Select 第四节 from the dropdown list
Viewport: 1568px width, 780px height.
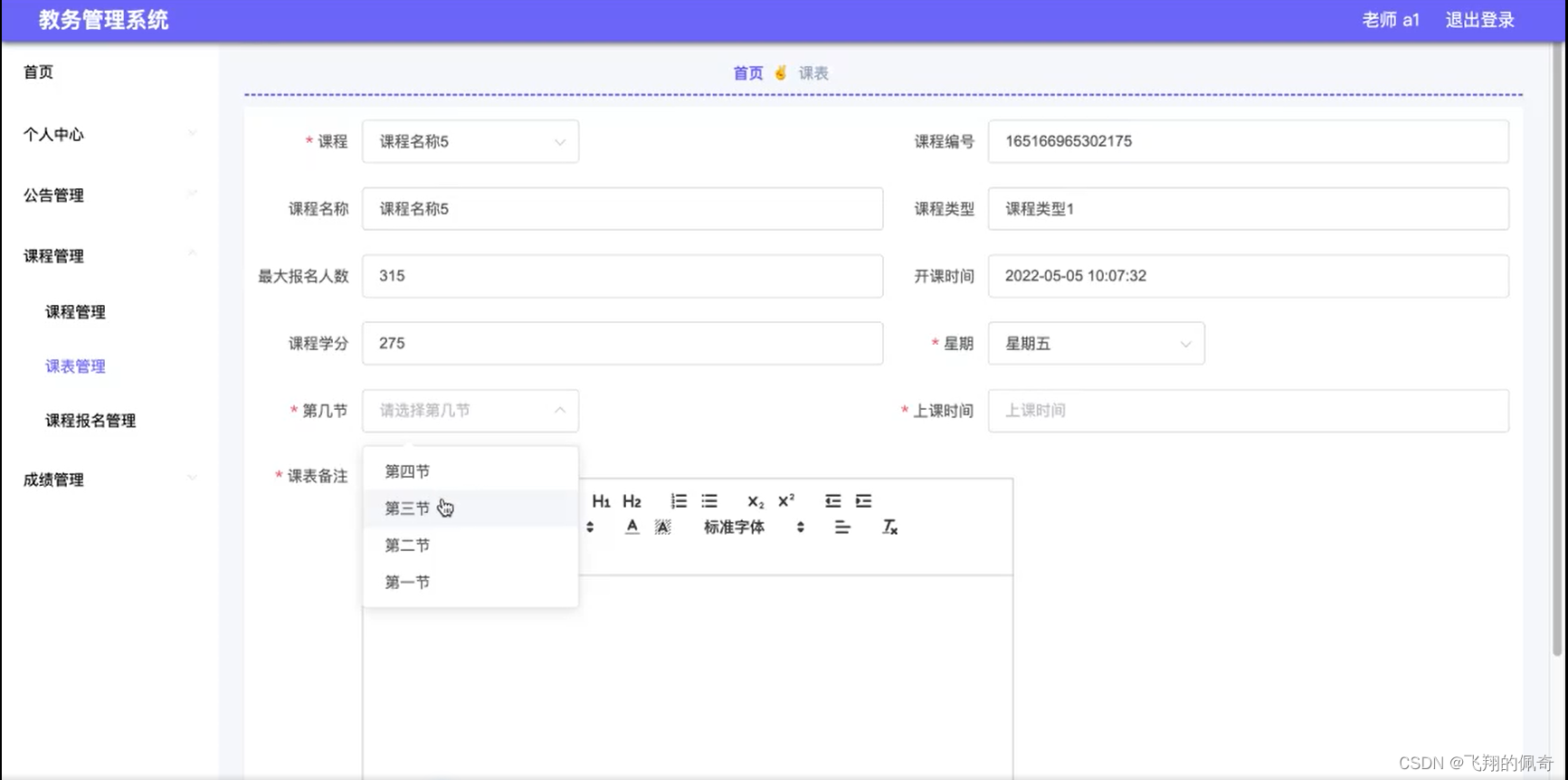coord(470,471)
